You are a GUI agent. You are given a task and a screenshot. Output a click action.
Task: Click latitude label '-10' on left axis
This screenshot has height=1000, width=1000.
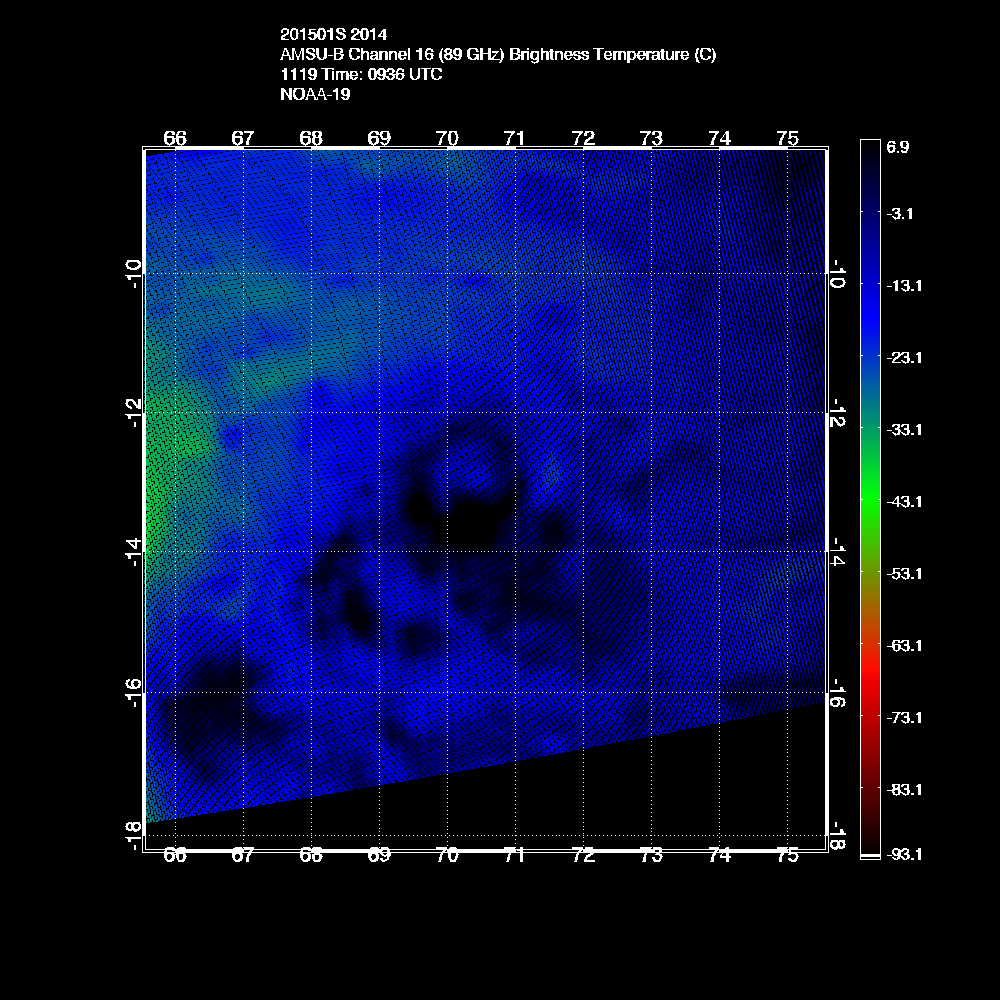[133, 274]
